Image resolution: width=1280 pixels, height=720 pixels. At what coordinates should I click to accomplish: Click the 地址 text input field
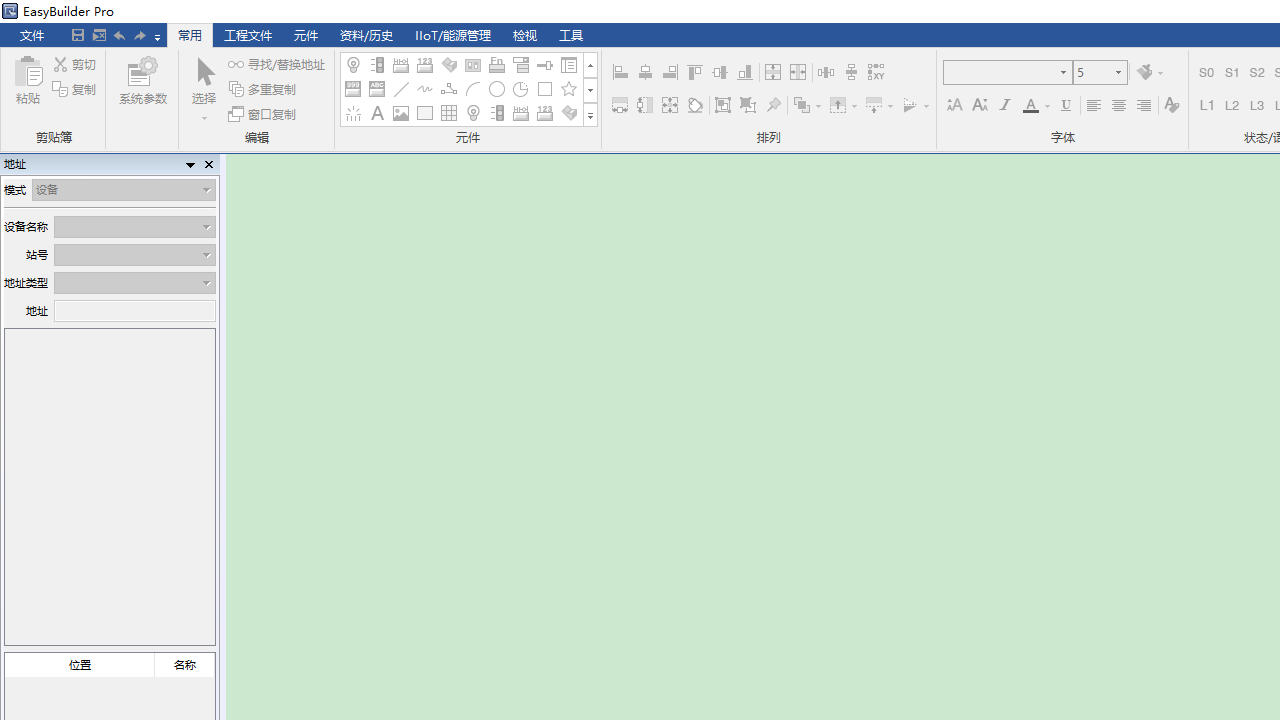coord(135,311)
